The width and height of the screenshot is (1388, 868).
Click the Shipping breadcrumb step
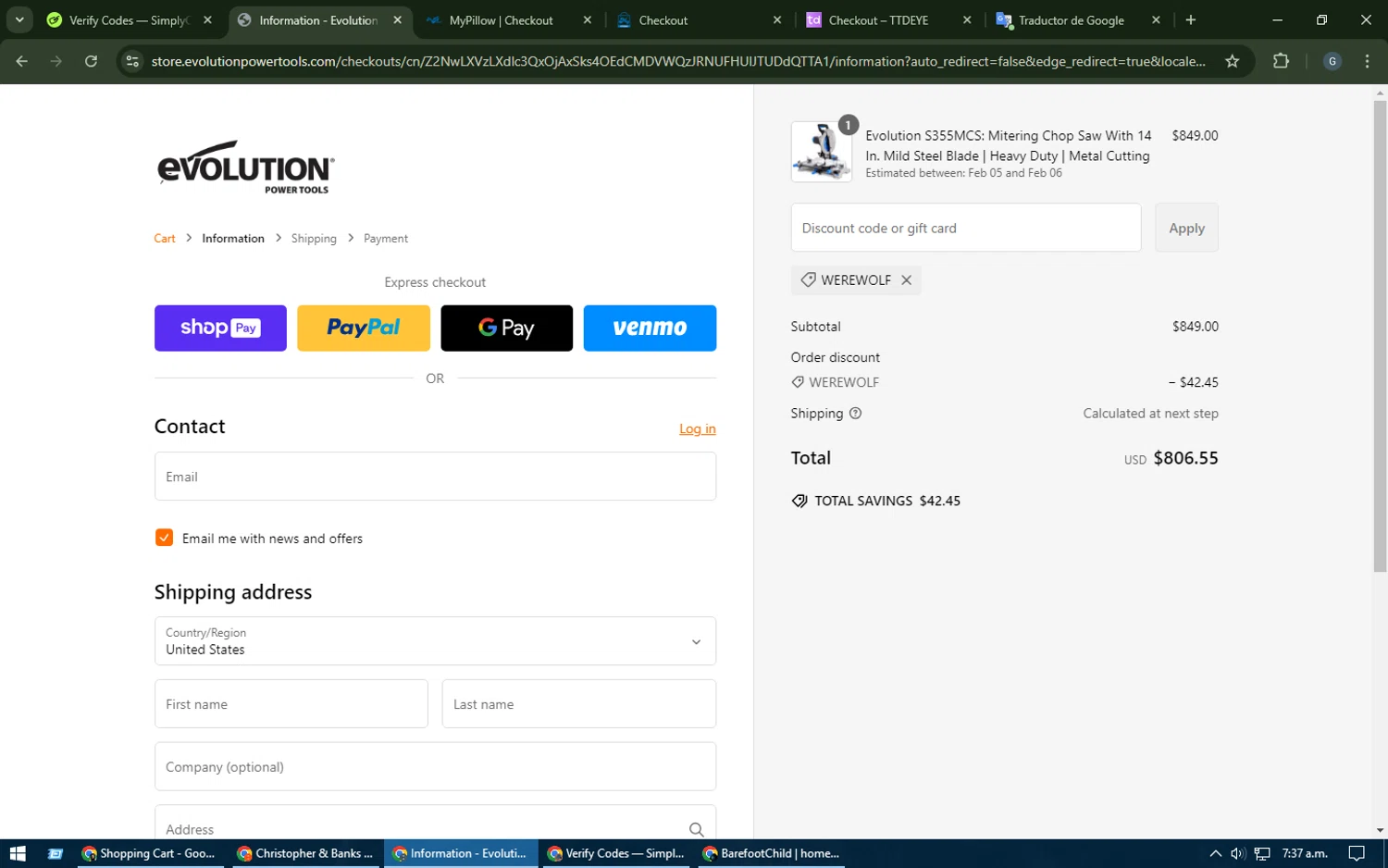click(x=314, y=238)
